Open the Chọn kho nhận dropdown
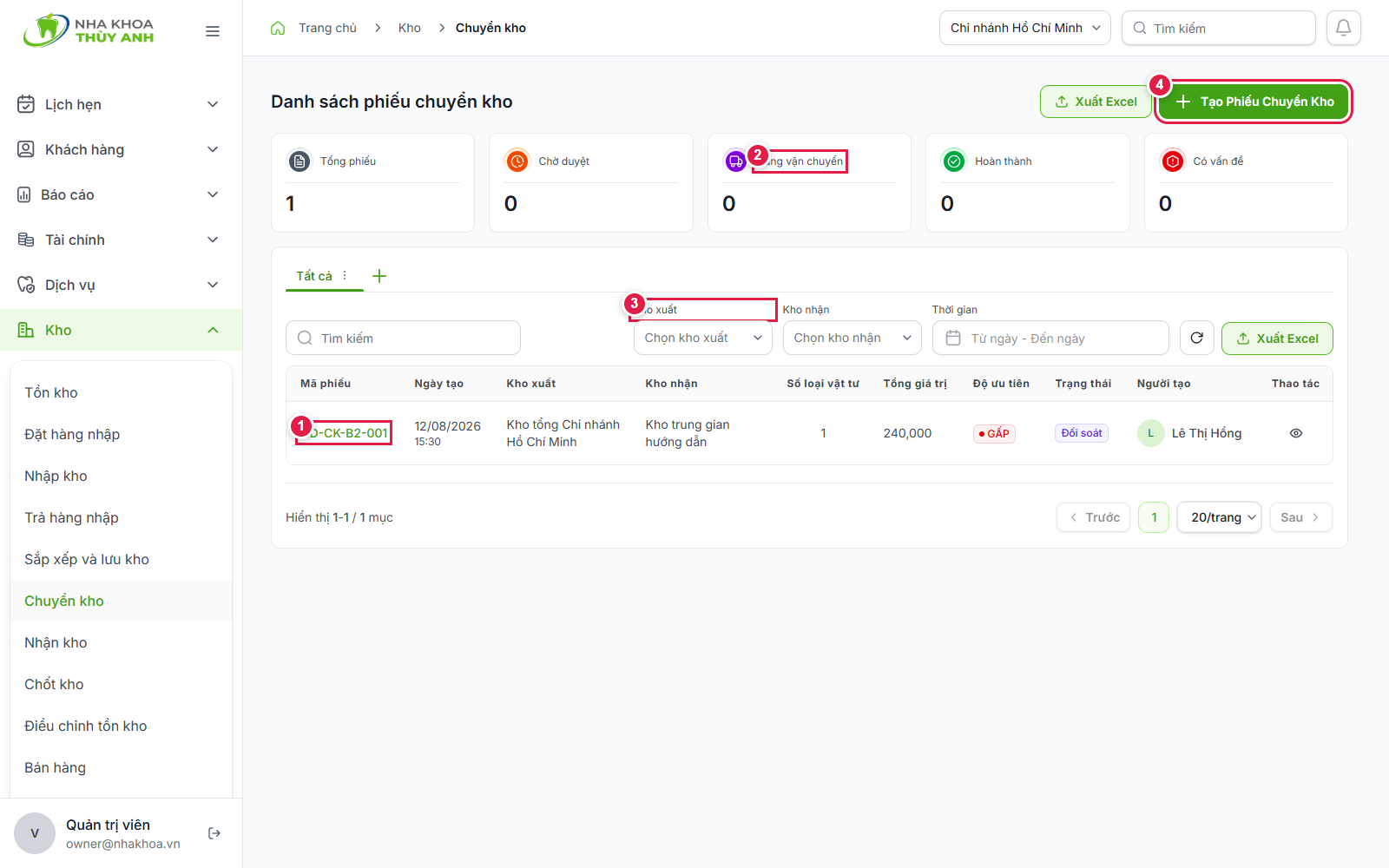Viewport: 1389px width, 868px height. point(852,338)
